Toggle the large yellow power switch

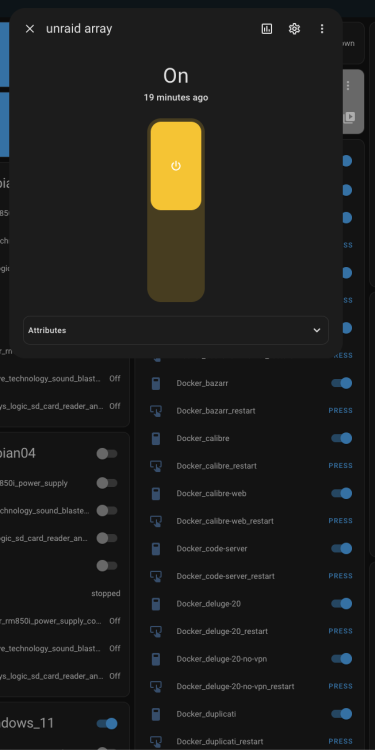pos(176,210)
